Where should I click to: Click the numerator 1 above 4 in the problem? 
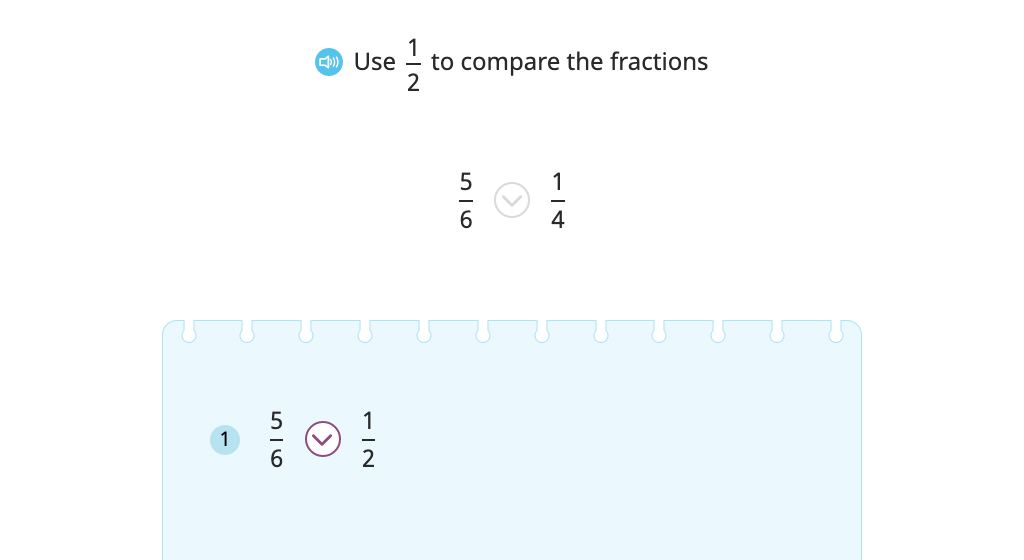click(558, 182)
